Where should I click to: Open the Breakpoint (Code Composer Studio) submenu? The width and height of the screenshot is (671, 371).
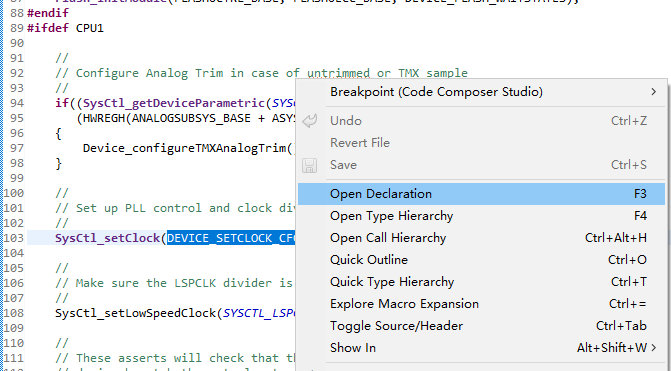pyautogui.click(x=481, y=92)
